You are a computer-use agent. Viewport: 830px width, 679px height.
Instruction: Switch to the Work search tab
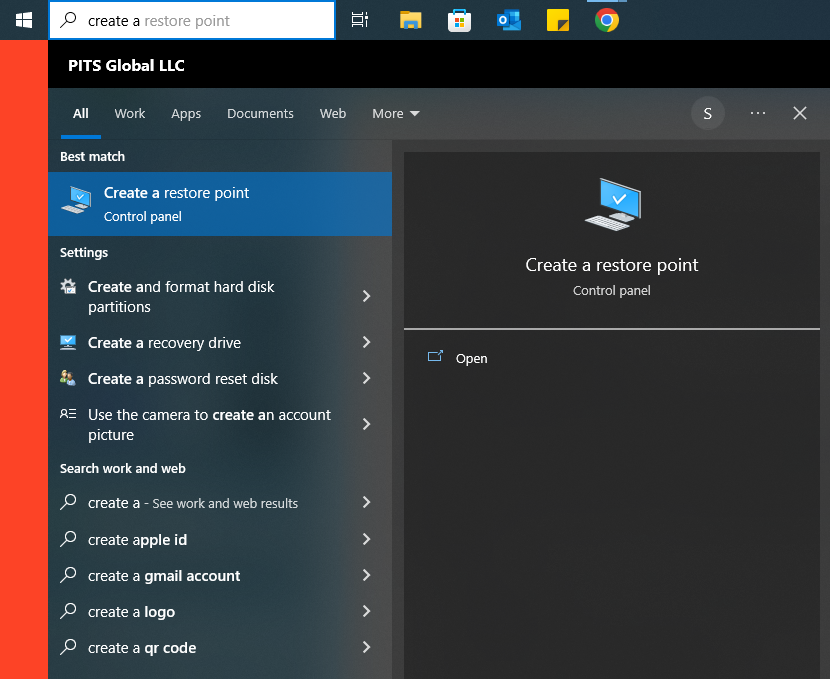(130, 113)
